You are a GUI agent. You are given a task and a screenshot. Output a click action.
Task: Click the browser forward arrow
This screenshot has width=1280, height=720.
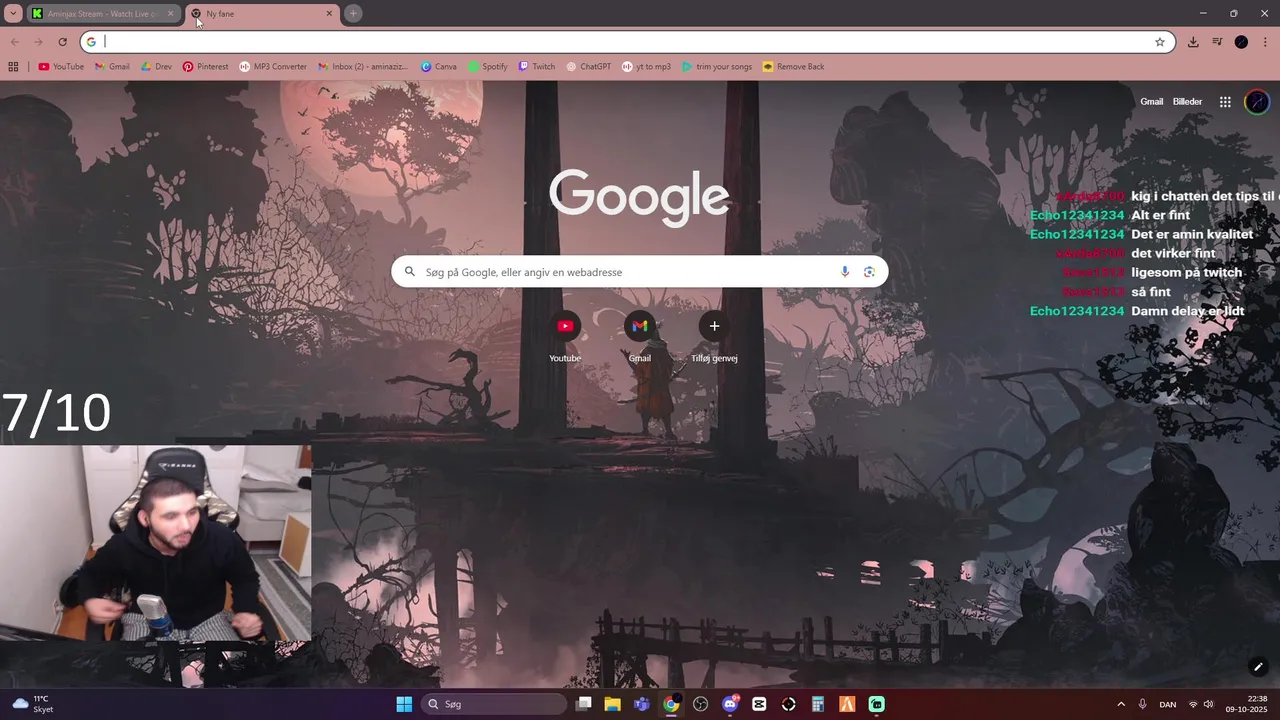tap(38, 42)
